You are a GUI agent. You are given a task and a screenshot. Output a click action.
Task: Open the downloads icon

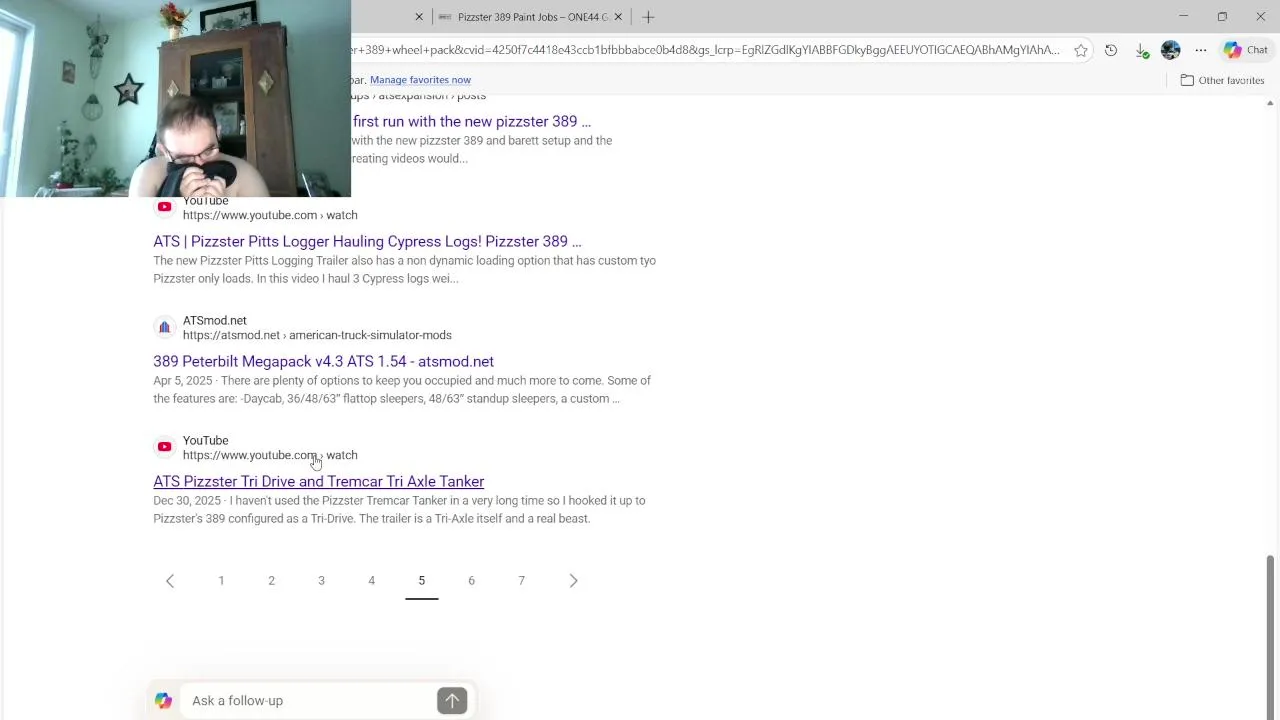click(1142, 50)
